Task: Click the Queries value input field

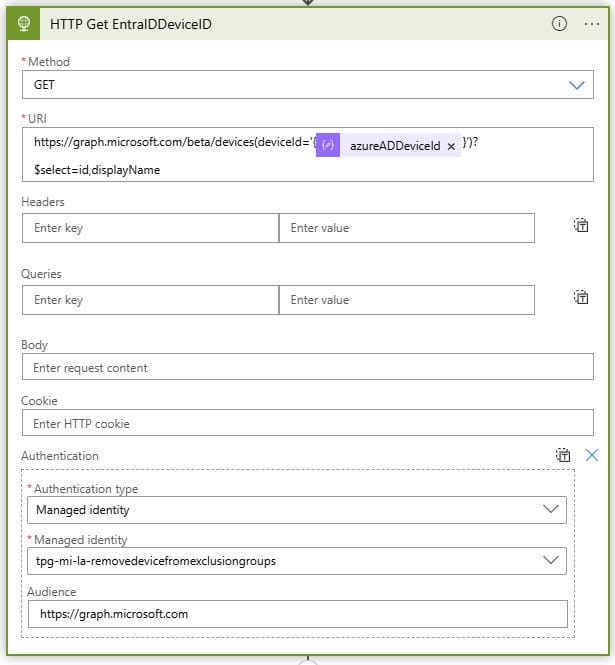Action: click(407, 300)
